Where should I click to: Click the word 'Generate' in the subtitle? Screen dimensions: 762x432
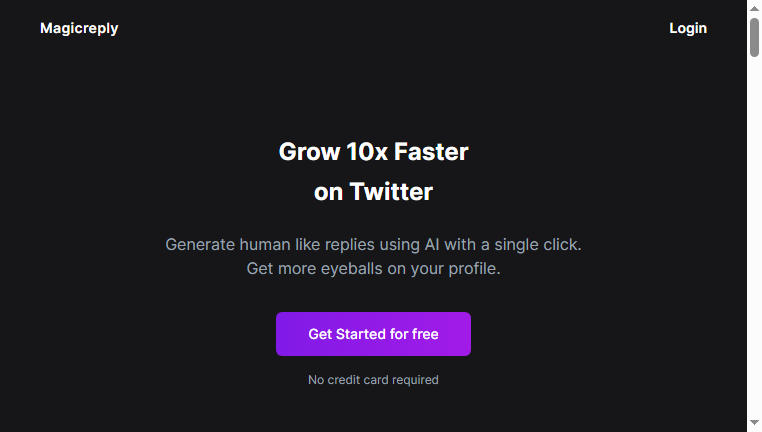click(x=200, y=244)
